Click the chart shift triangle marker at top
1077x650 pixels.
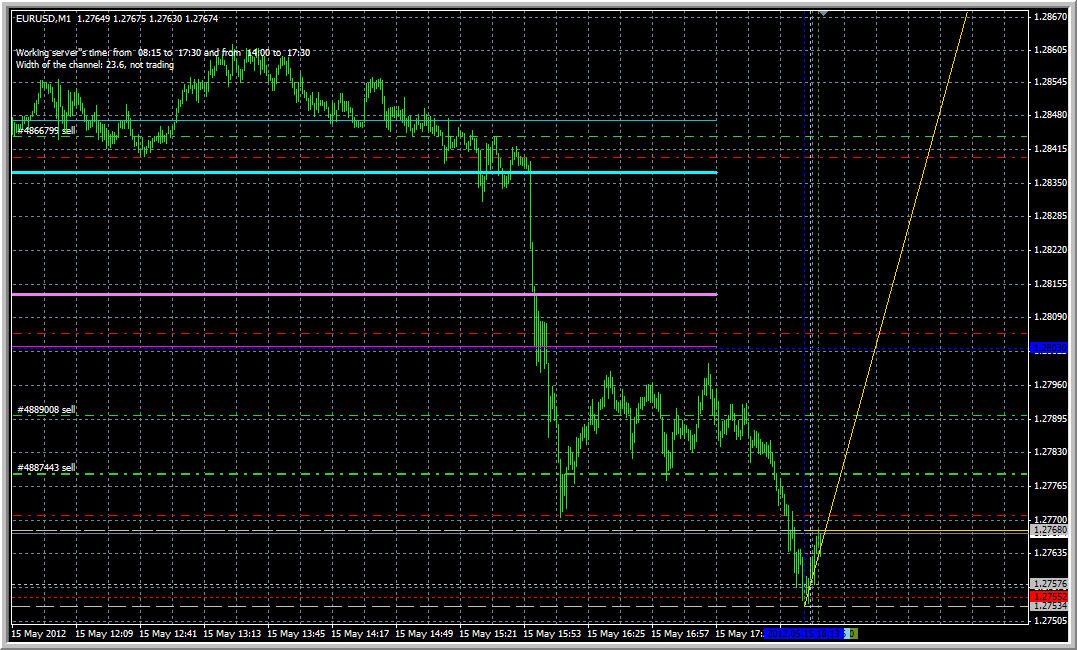[x=823, y=14]
